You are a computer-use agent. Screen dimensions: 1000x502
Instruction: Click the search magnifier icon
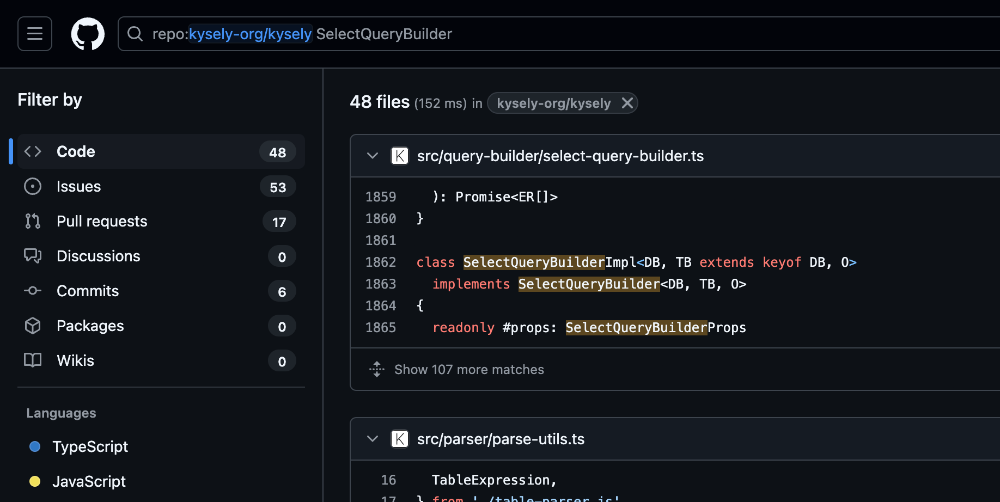(135, 34)
